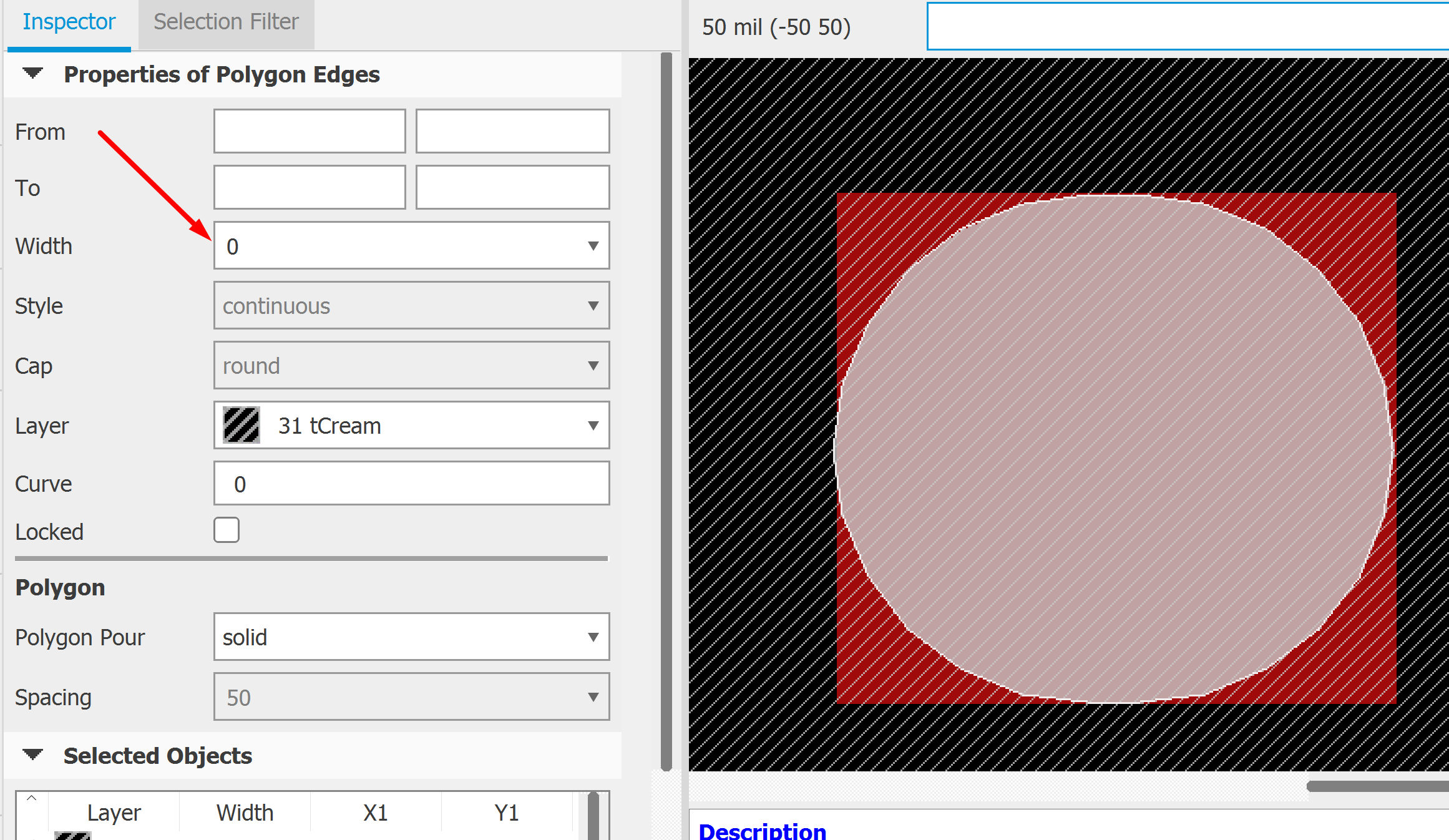Open the Style dropdown showing continuous

(593, 305)
